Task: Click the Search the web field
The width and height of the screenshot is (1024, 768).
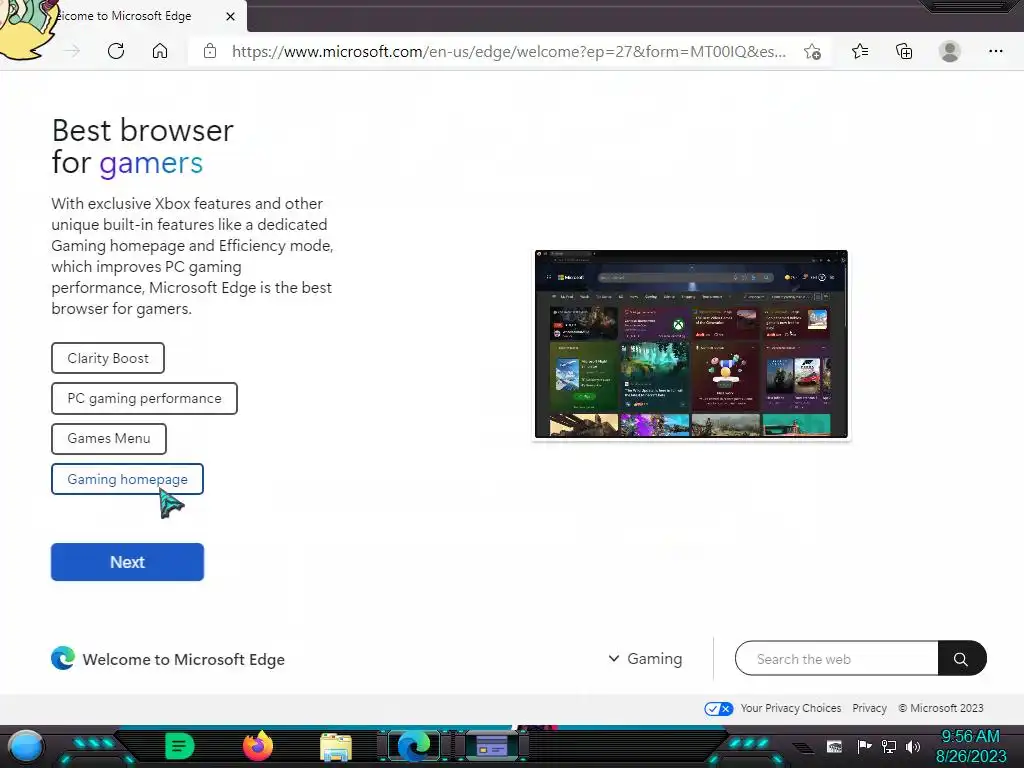Action: click(837, 658)
